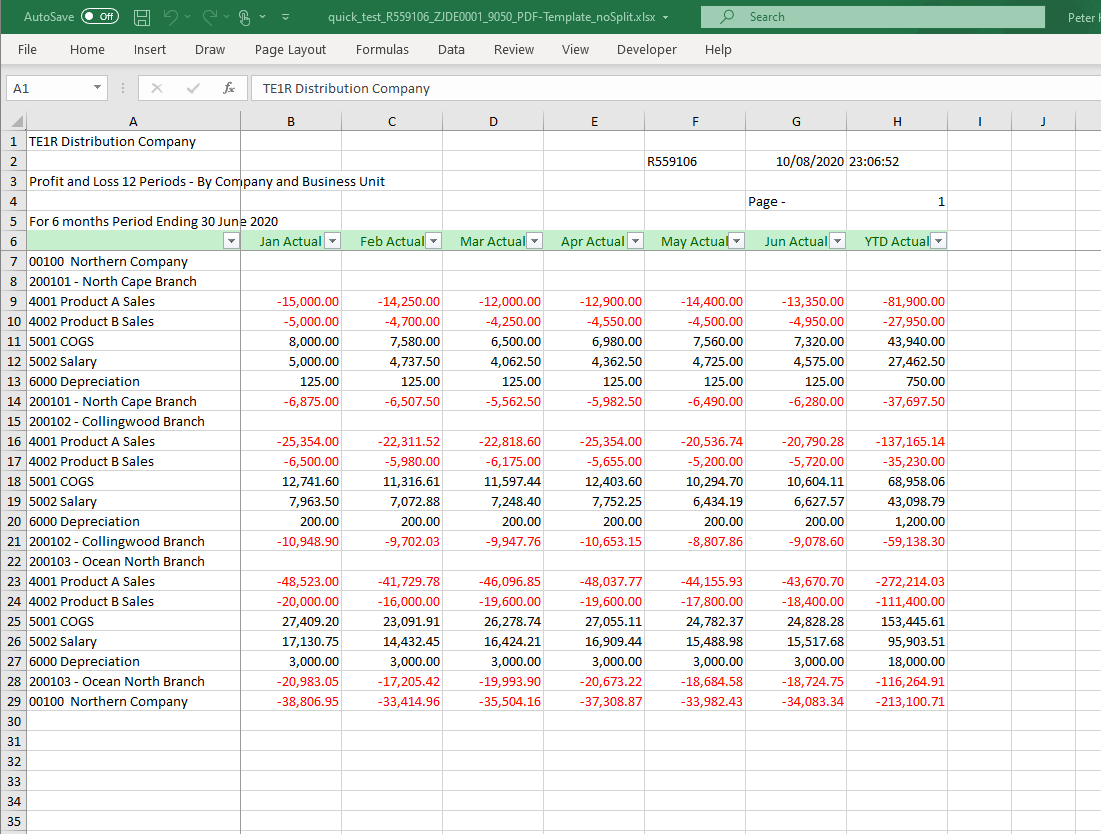
Task: Click the Cancel (X) icon beside formula bar
Action: click(x=156, y=88)
